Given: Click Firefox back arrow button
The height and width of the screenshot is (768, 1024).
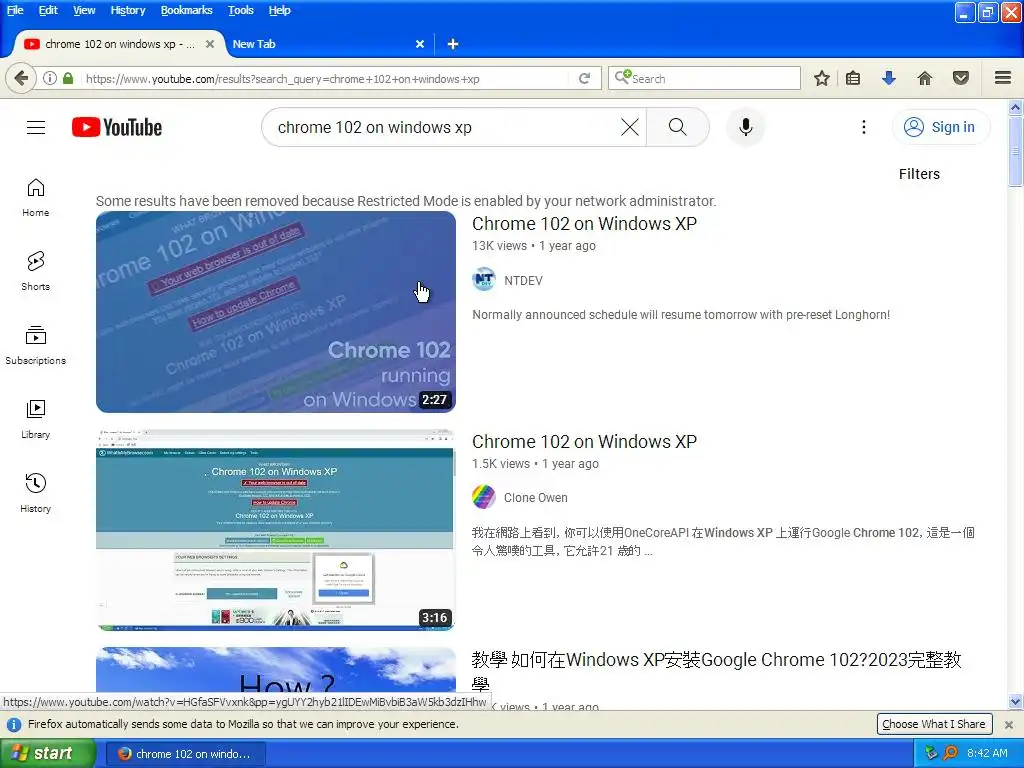Looking at the screenshot, I should [x=20, y=78].
